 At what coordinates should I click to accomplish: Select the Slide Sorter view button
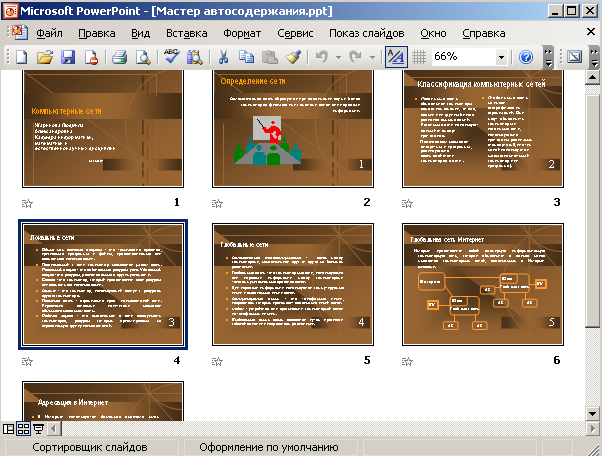(x=23, y=428)
